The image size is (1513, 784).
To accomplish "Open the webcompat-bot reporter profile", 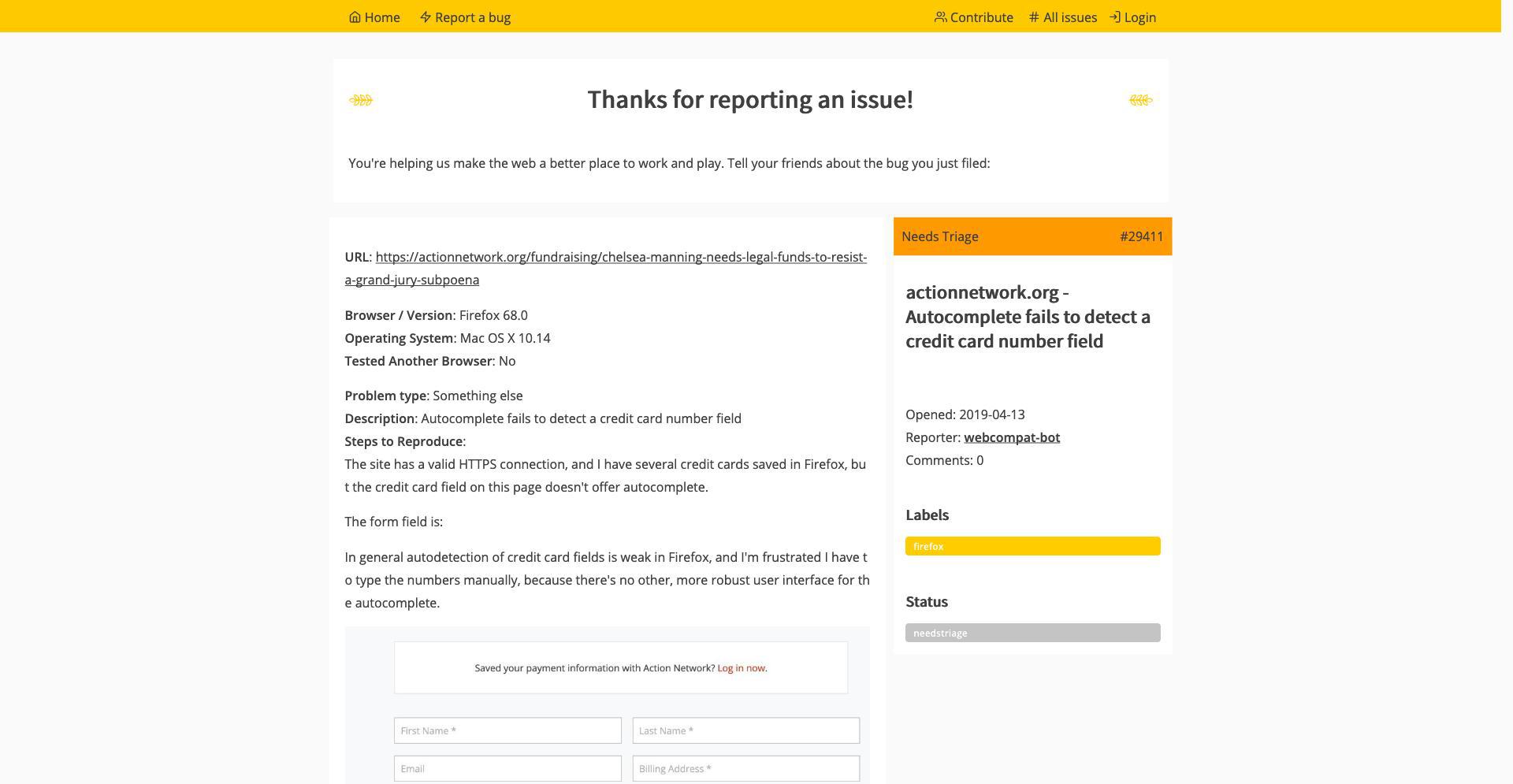I will pos(1012,437).
